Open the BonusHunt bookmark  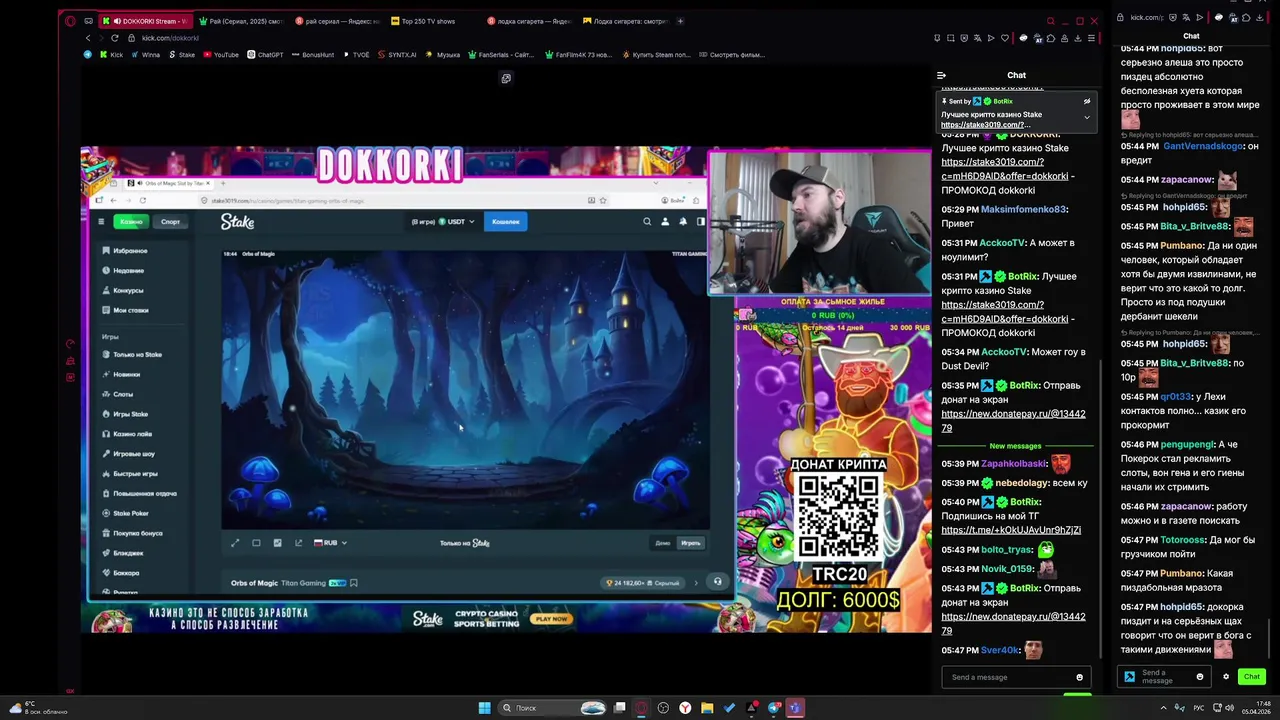pos(313,55)
